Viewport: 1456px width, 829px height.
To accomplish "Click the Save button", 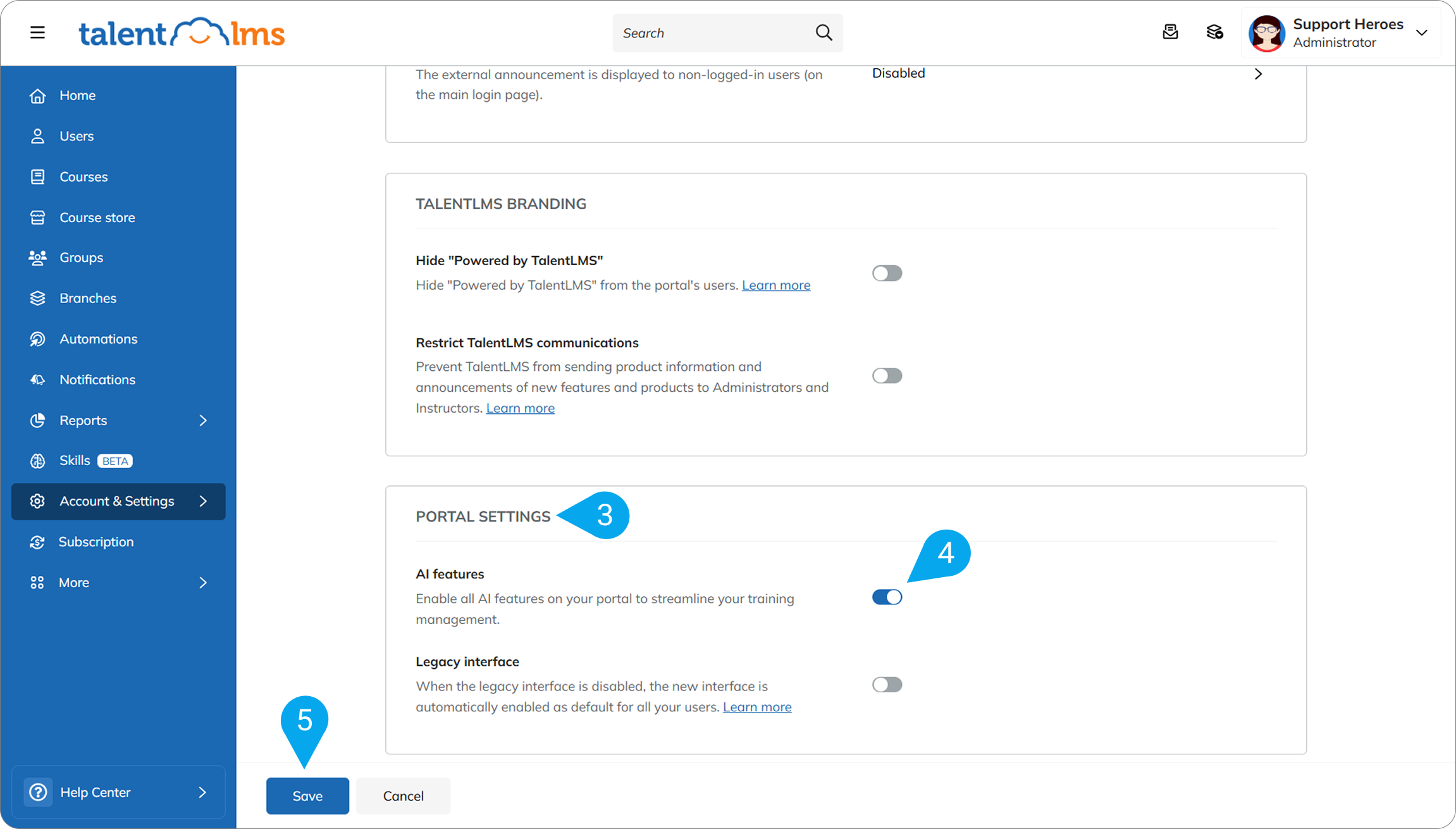I will point(307,796).
